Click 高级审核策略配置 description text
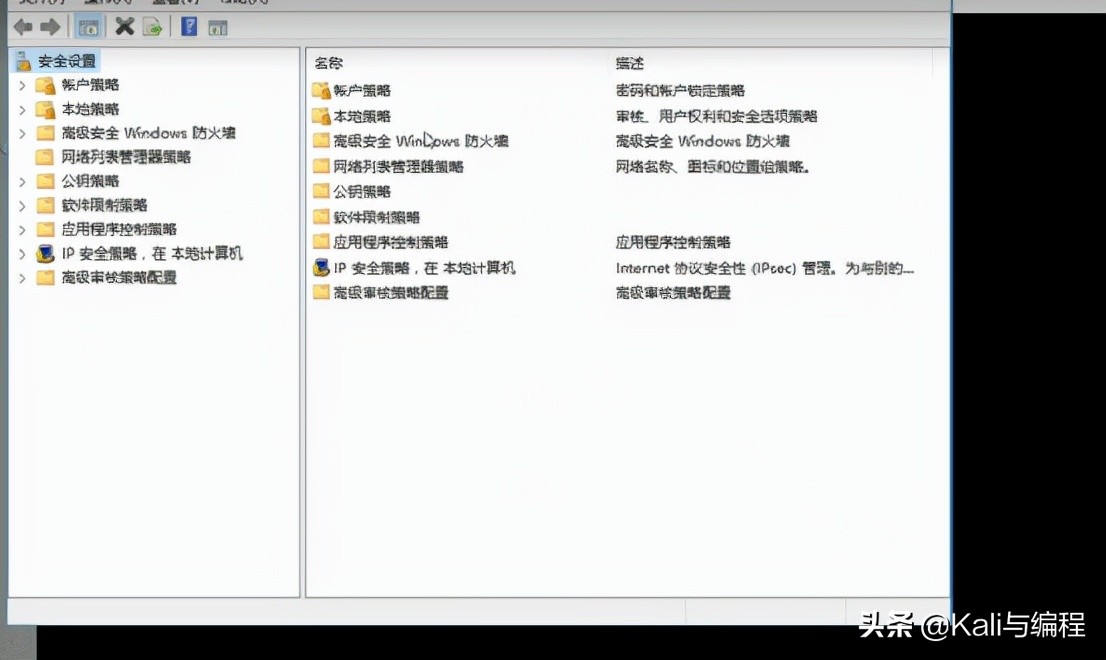 point(673,292)
